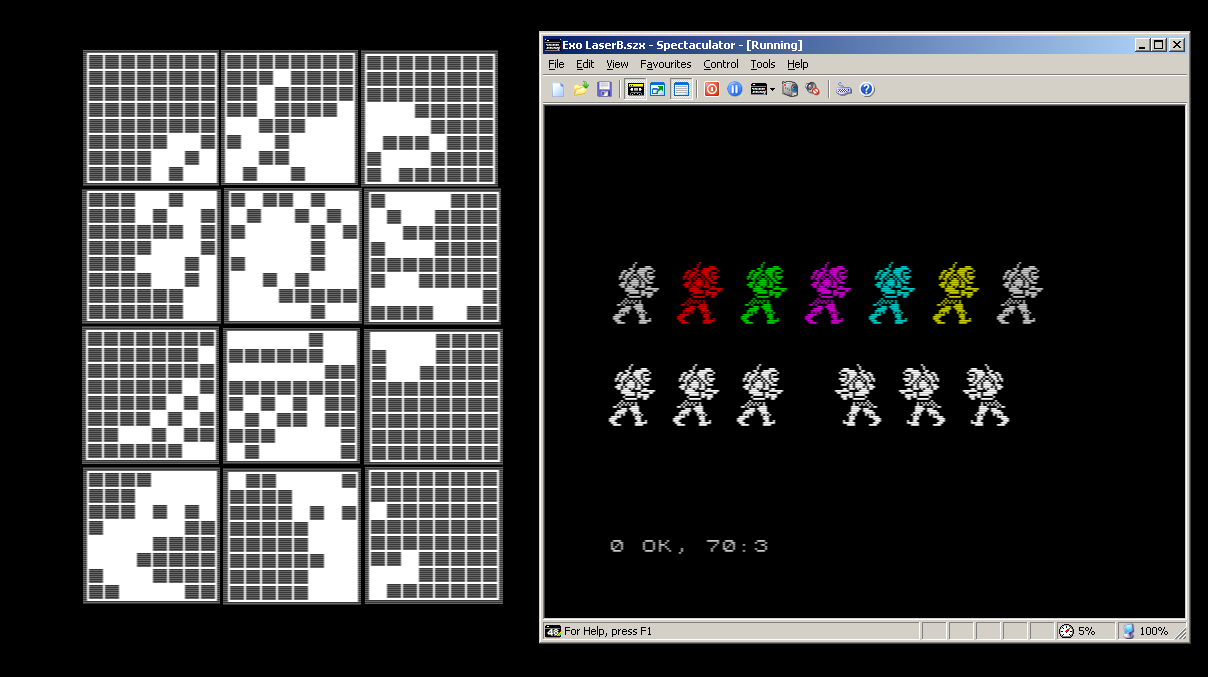Open the Favourites menu
1208x677 pixels.
[x=666, y=64]
